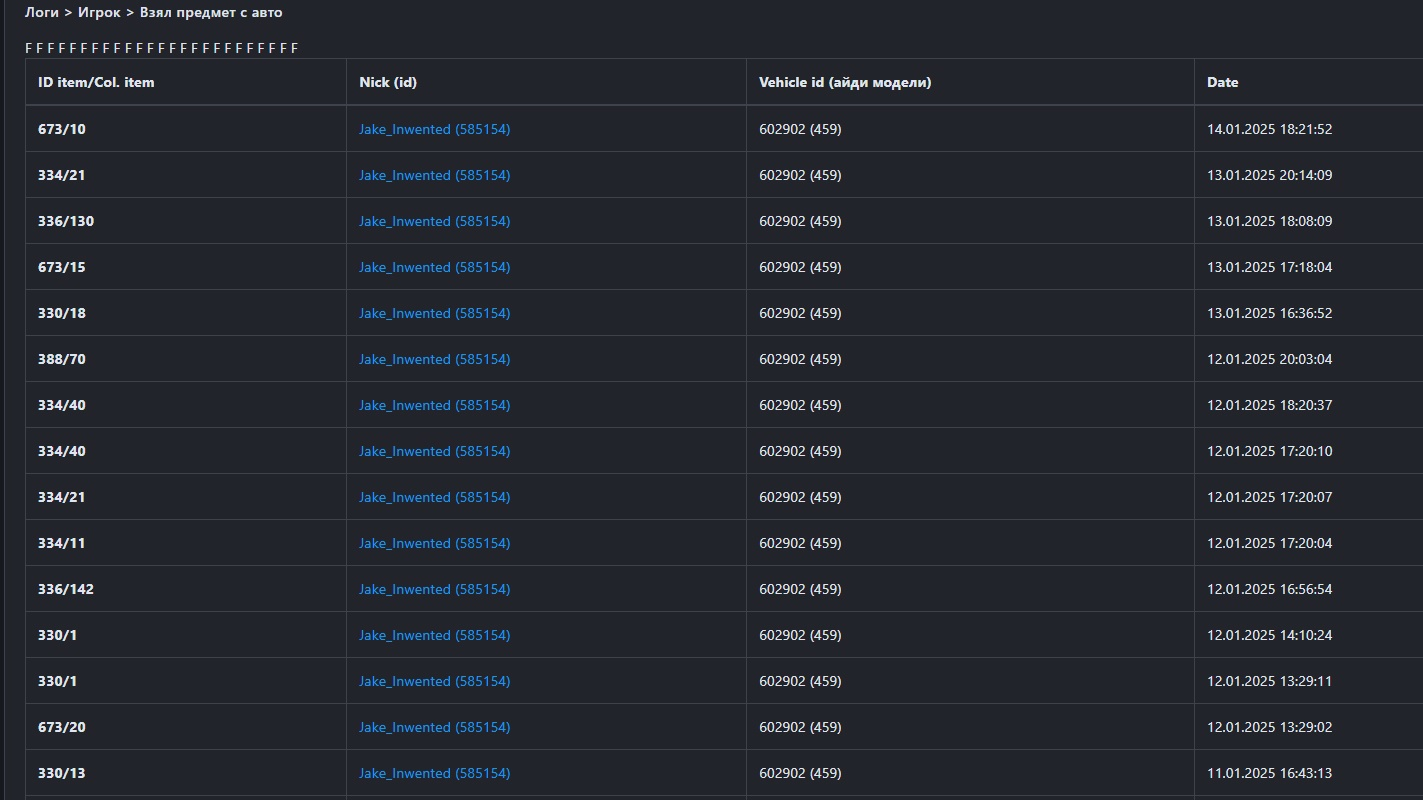Image resolution: width=1423 pixels, height=800 pixels.
Task: Open Jake_Inwented link in the 673/10 row
Action: (434, 129)
